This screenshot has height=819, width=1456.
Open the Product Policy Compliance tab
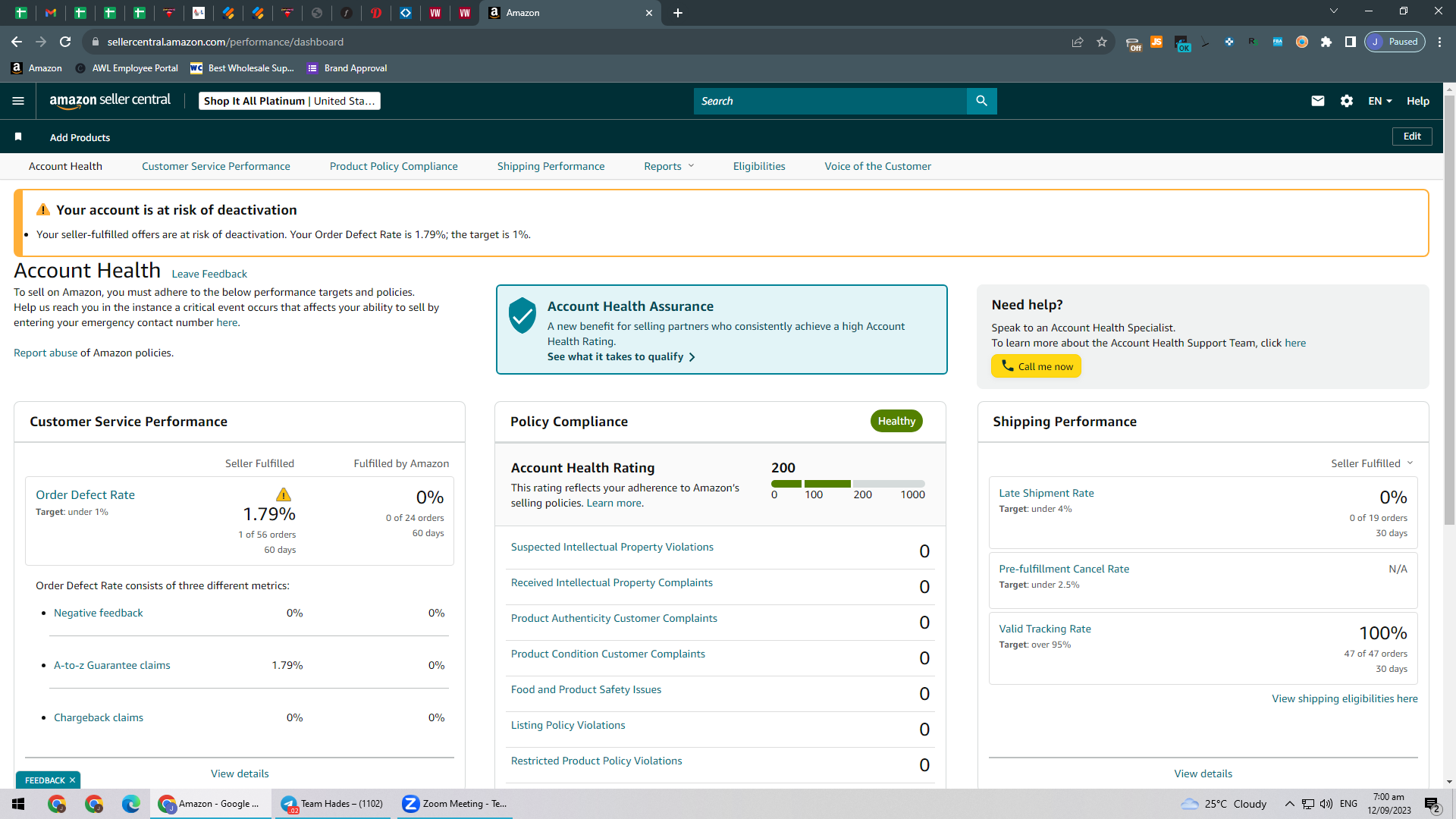(x=394, y=166)
